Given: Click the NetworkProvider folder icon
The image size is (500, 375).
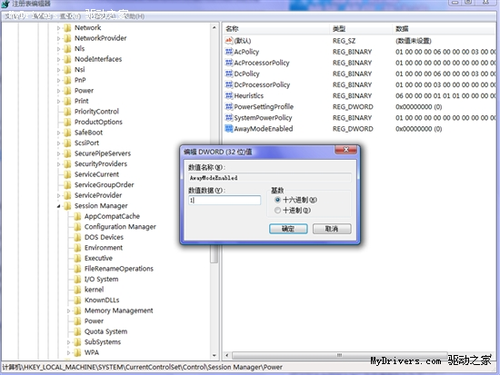Looking at the screenshot, I should coord(67,38).
